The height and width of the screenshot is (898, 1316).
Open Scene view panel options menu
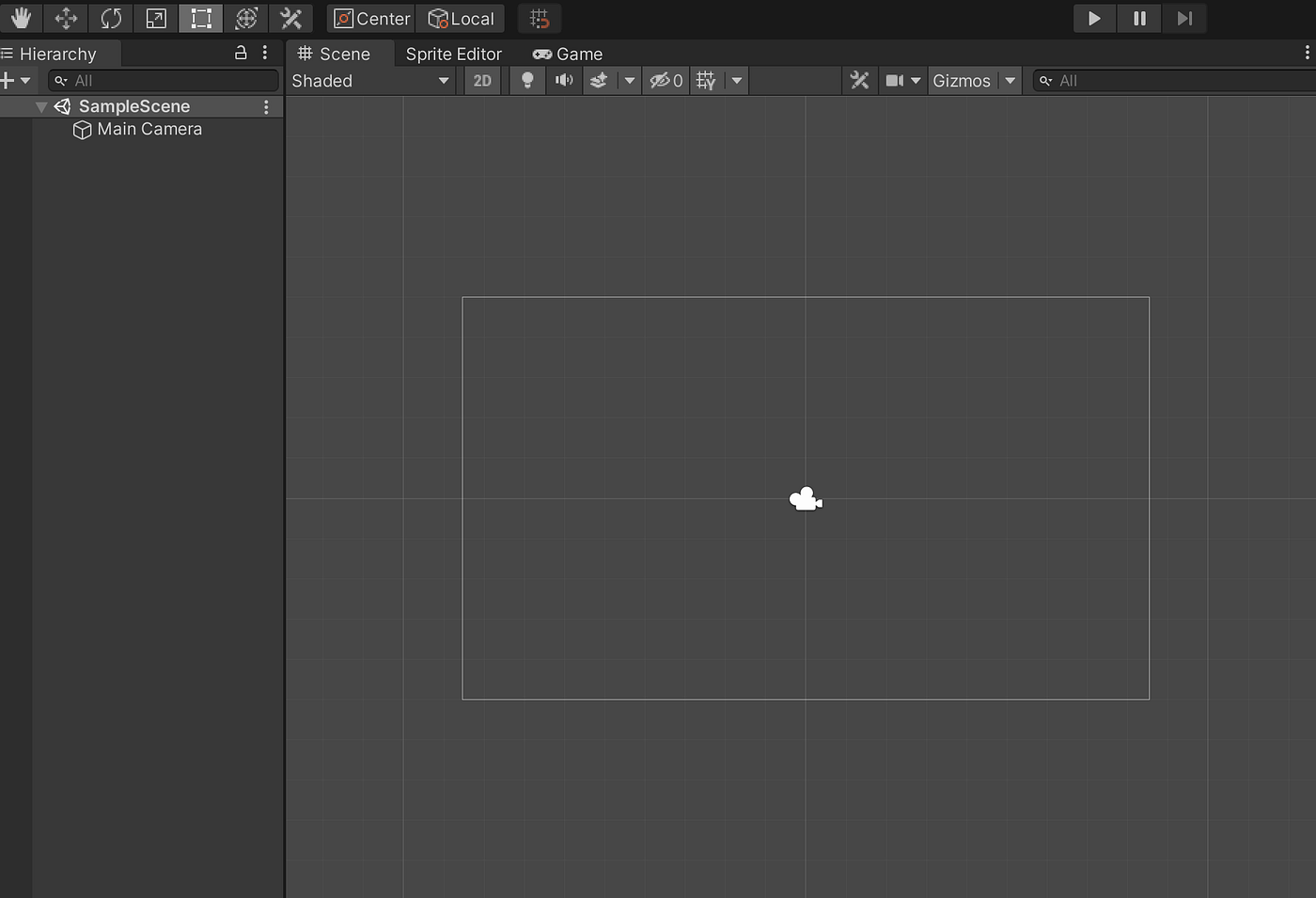click(x=1307, y=53)
